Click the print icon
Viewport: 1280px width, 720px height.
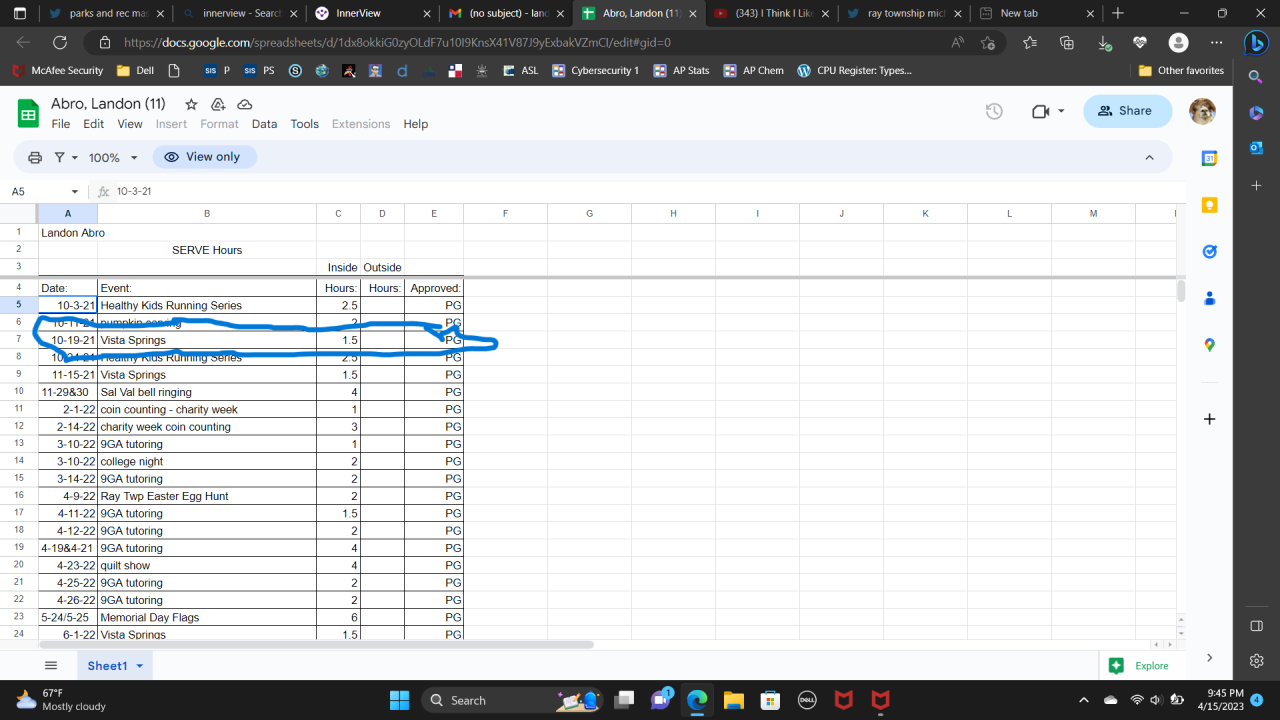click(x=35, y=157)
